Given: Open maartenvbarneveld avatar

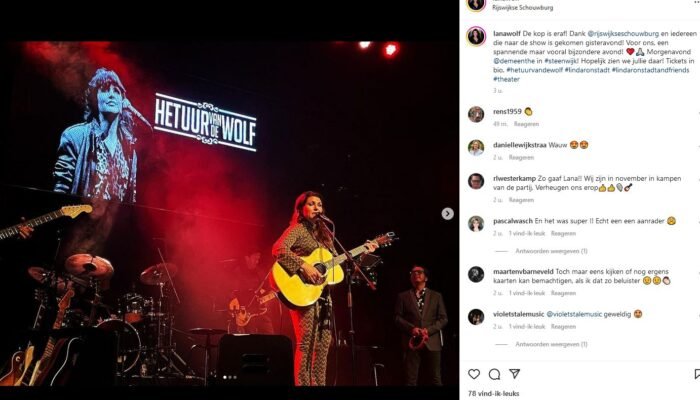Looking at the screenshot, I should click(476, 274).
